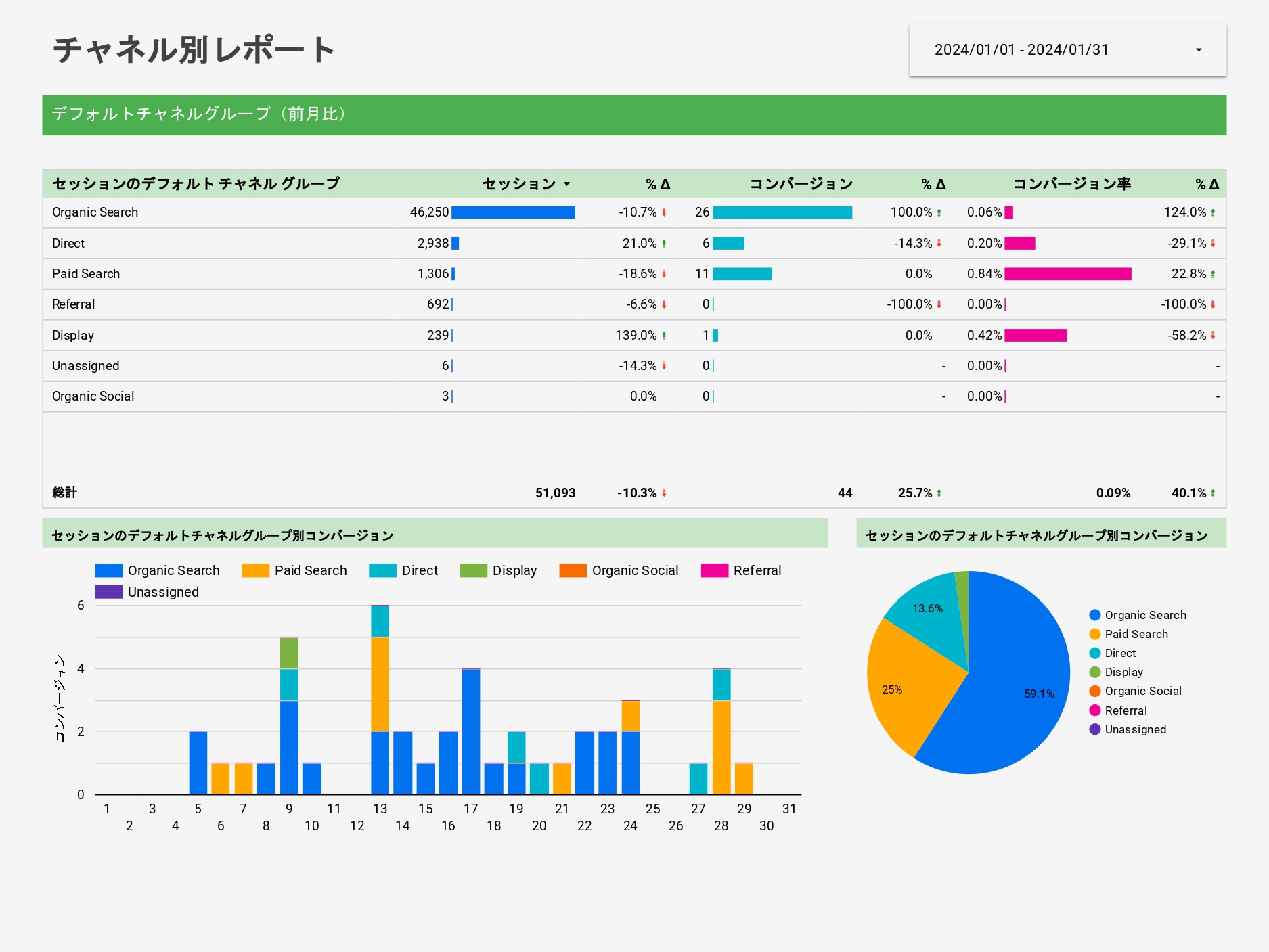
Task: Toggle Unassigned purple legend icon in bar chart
Action: coord(108,592)
